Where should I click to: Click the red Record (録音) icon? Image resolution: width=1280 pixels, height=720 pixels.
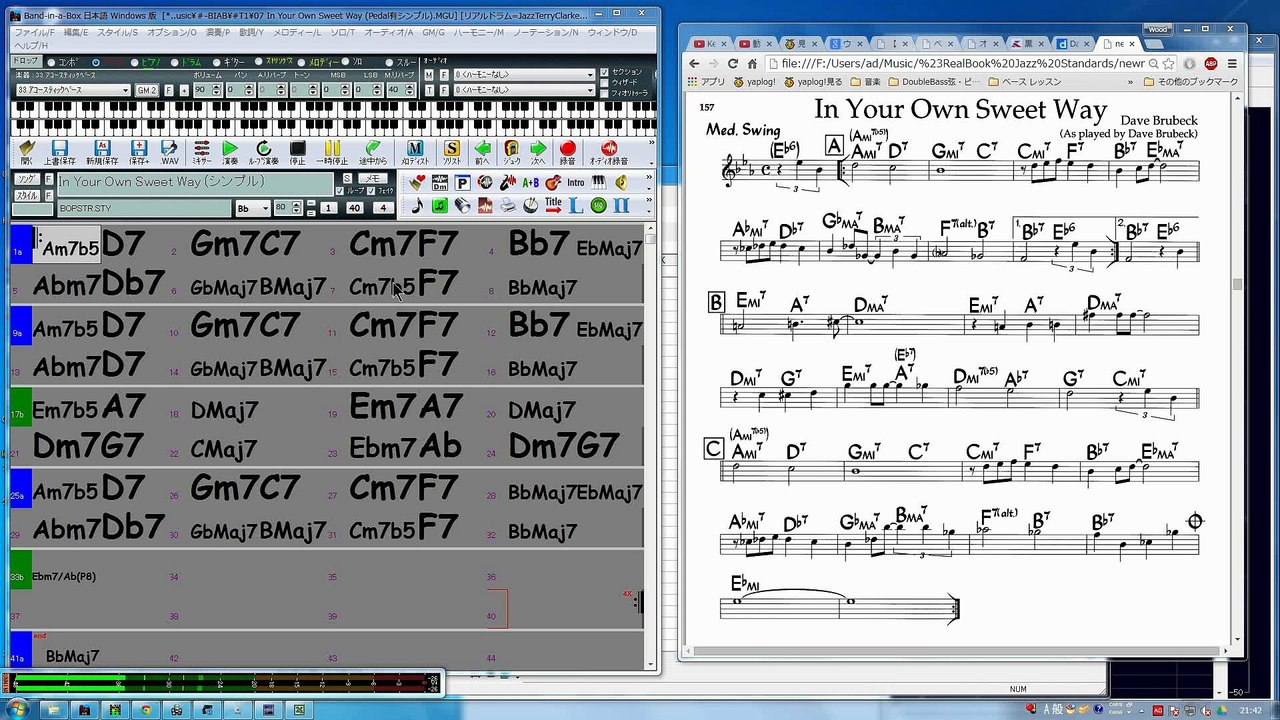pyautogui.click(x=568, y=152)
